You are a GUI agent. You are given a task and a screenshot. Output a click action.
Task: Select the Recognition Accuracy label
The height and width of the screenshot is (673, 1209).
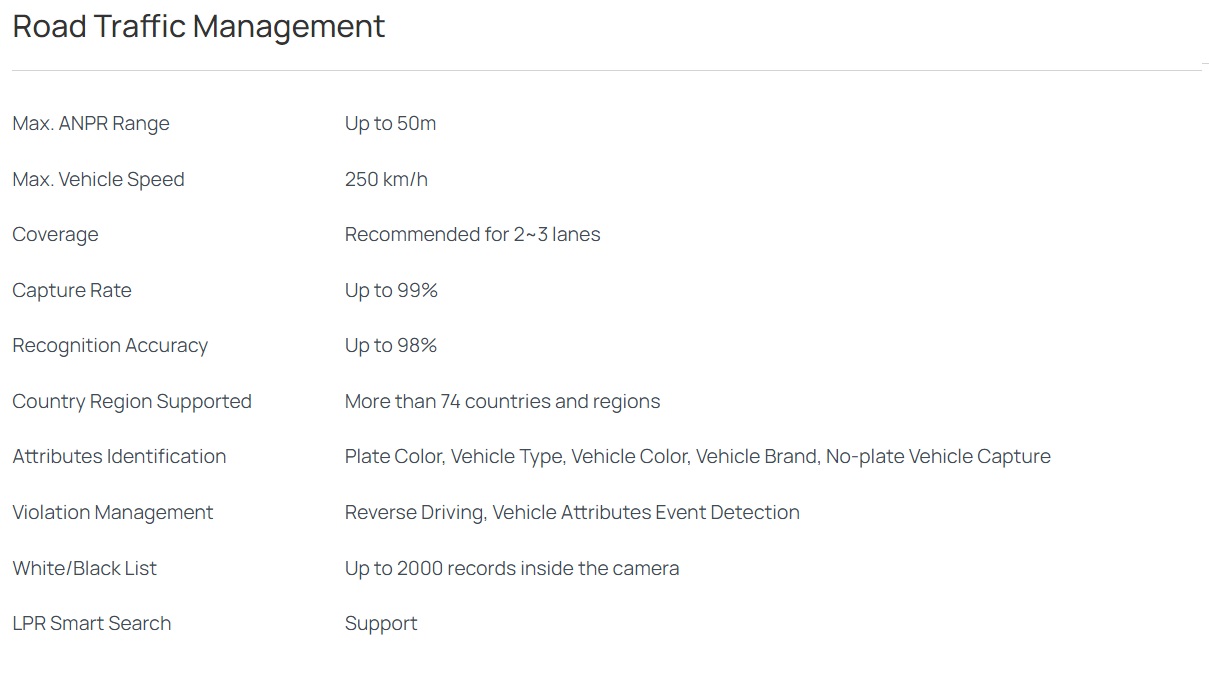pos(110,346)
